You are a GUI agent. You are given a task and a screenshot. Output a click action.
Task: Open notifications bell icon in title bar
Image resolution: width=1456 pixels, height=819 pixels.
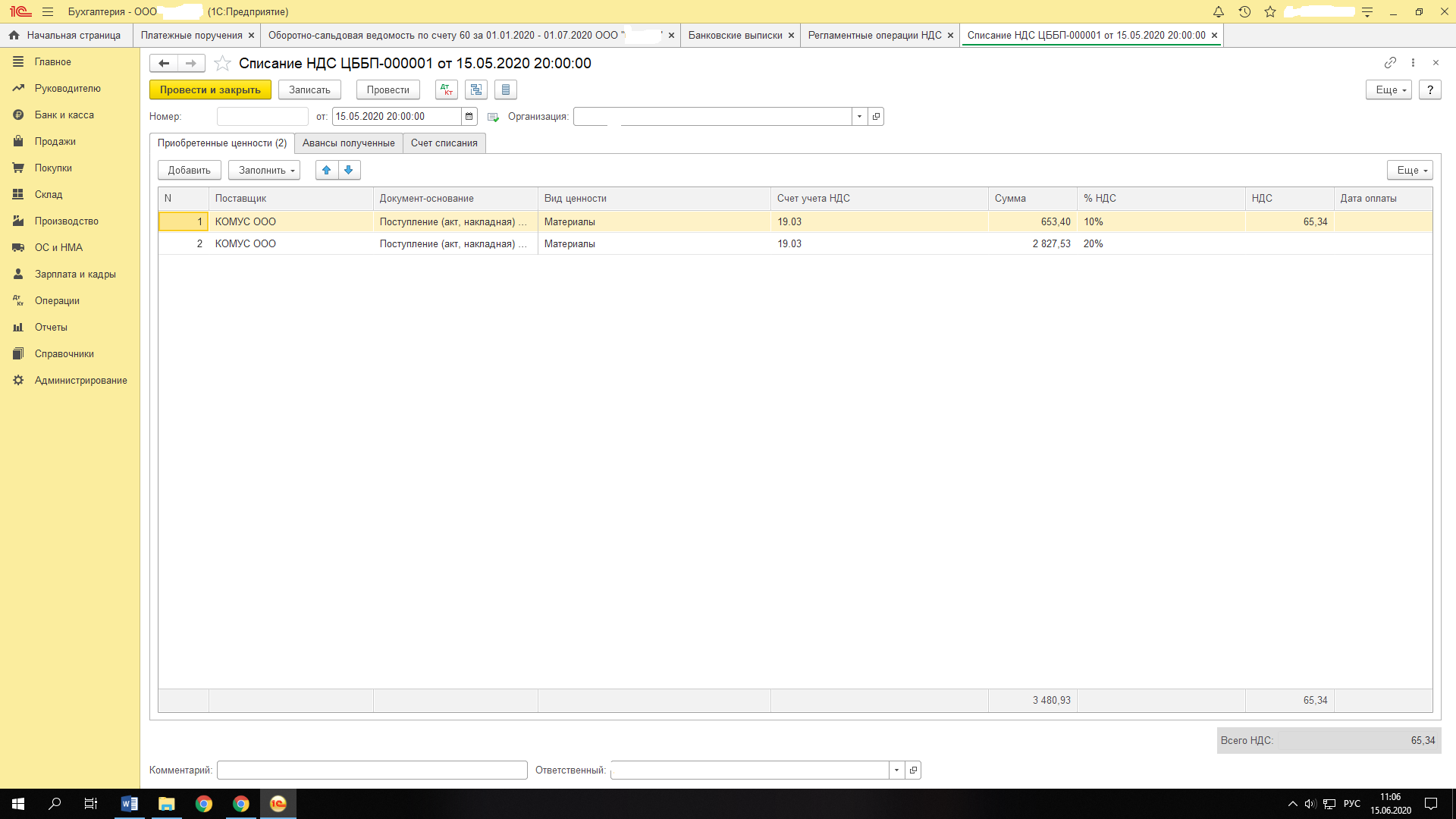[x=1219, y=11]
